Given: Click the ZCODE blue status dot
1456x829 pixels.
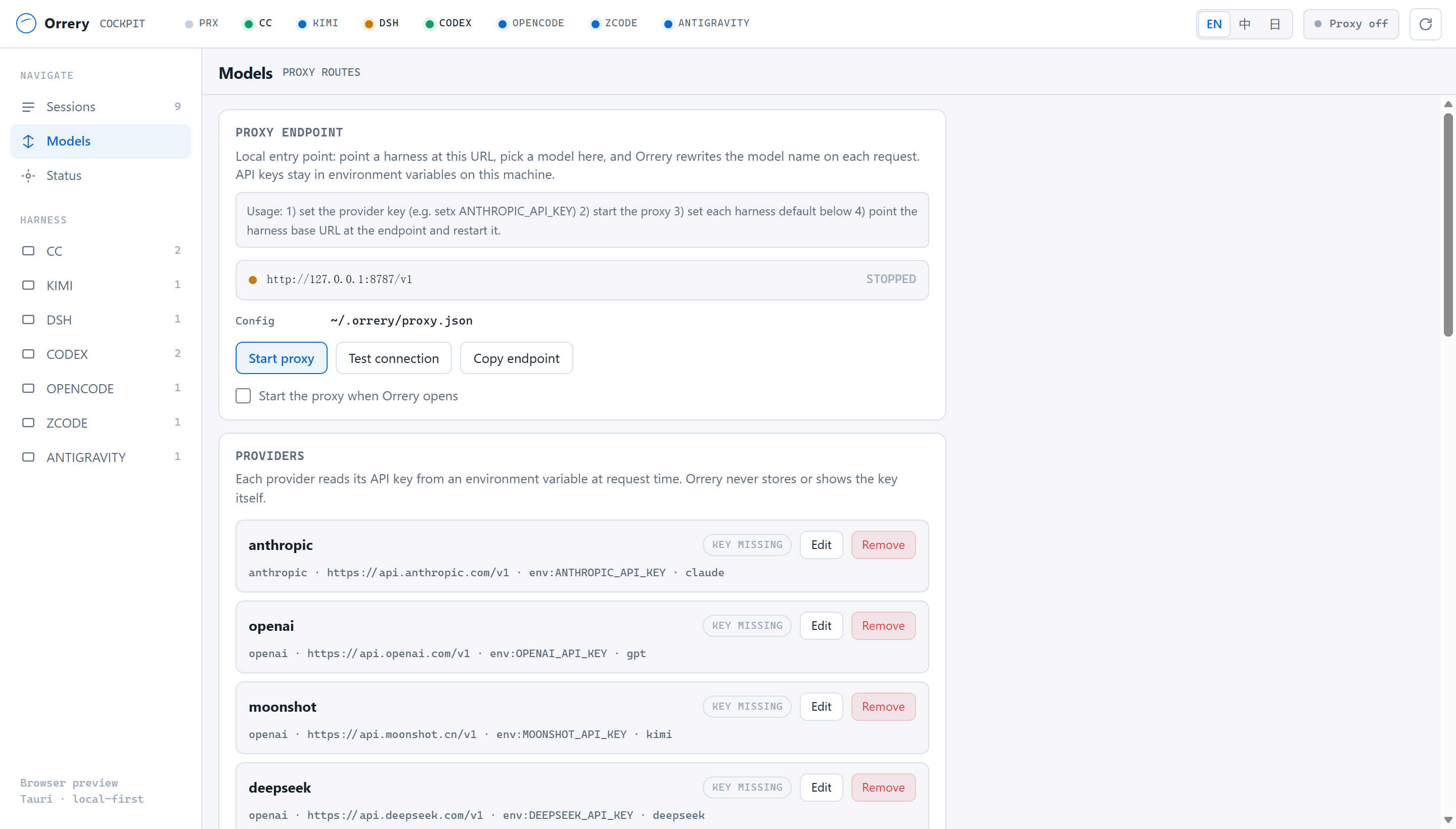Looking at the screenshot, I should click(595, 24).
